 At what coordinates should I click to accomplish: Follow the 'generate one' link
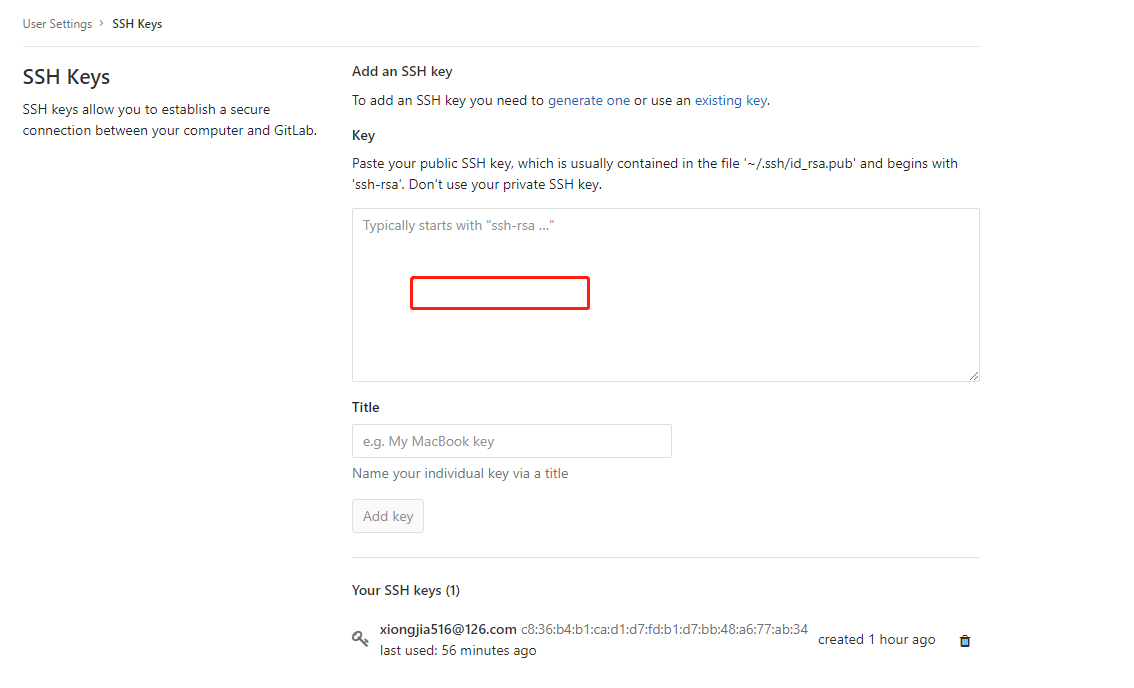coord(589,101)
